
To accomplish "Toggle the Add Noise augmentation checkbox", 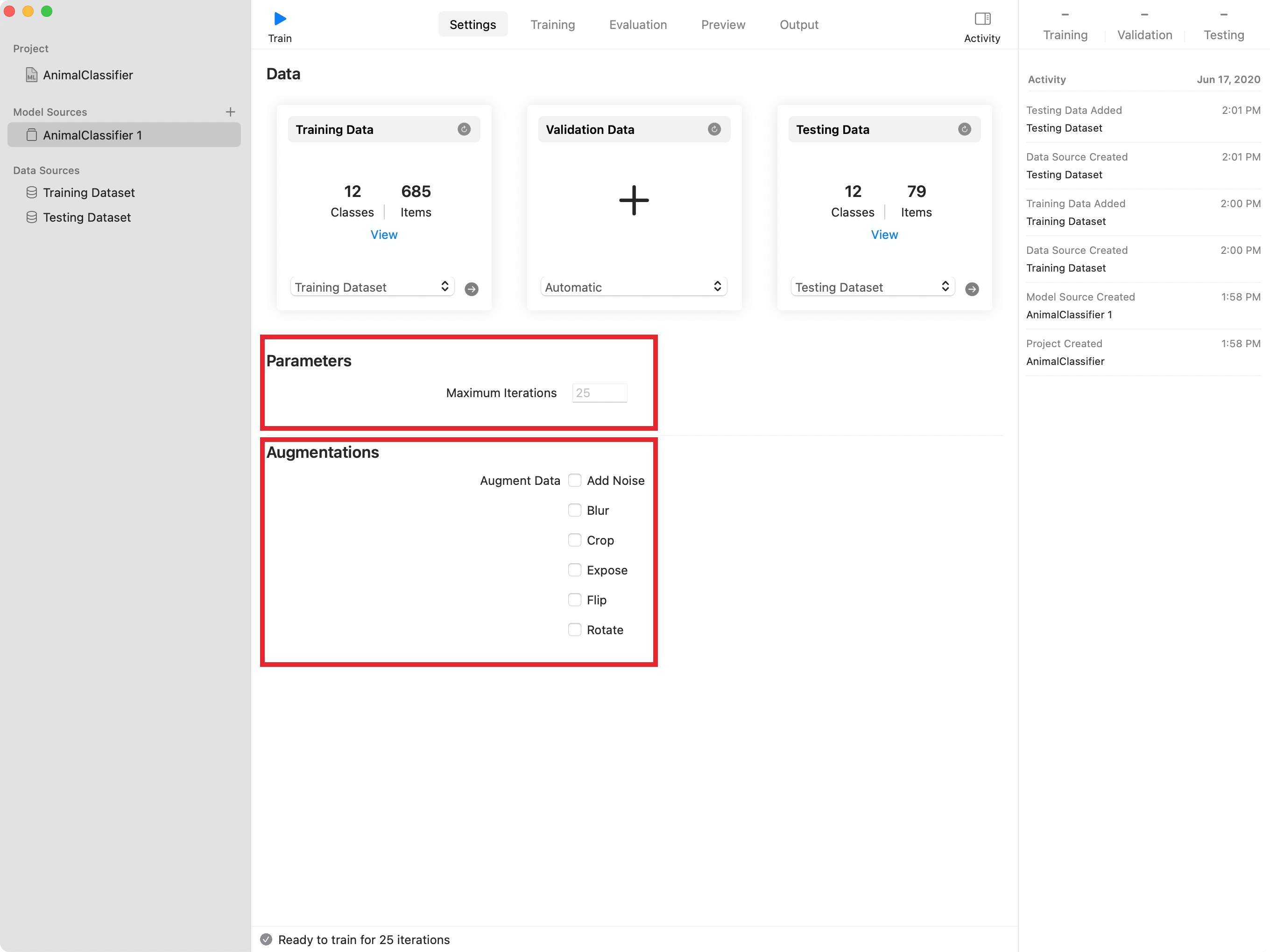I will 575,480.
